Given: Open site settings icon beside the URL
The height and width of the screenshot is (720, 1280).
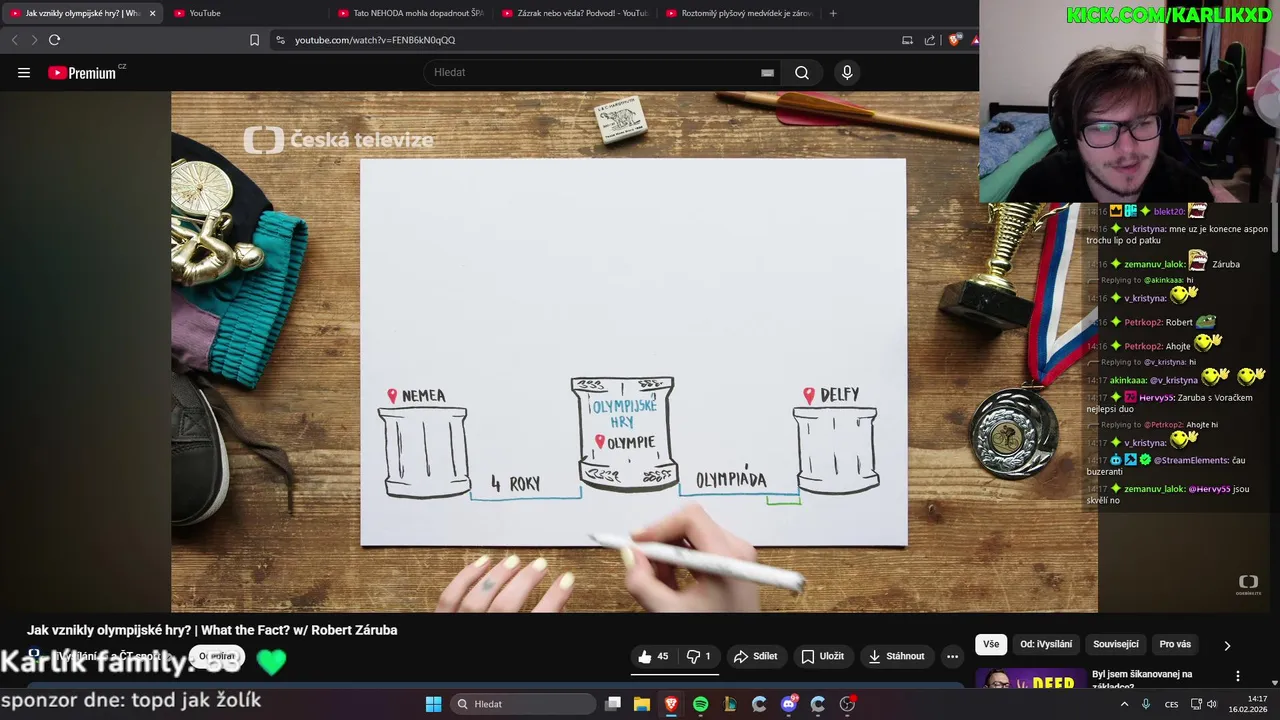Looking at the screenshot, I should (280, 40).
